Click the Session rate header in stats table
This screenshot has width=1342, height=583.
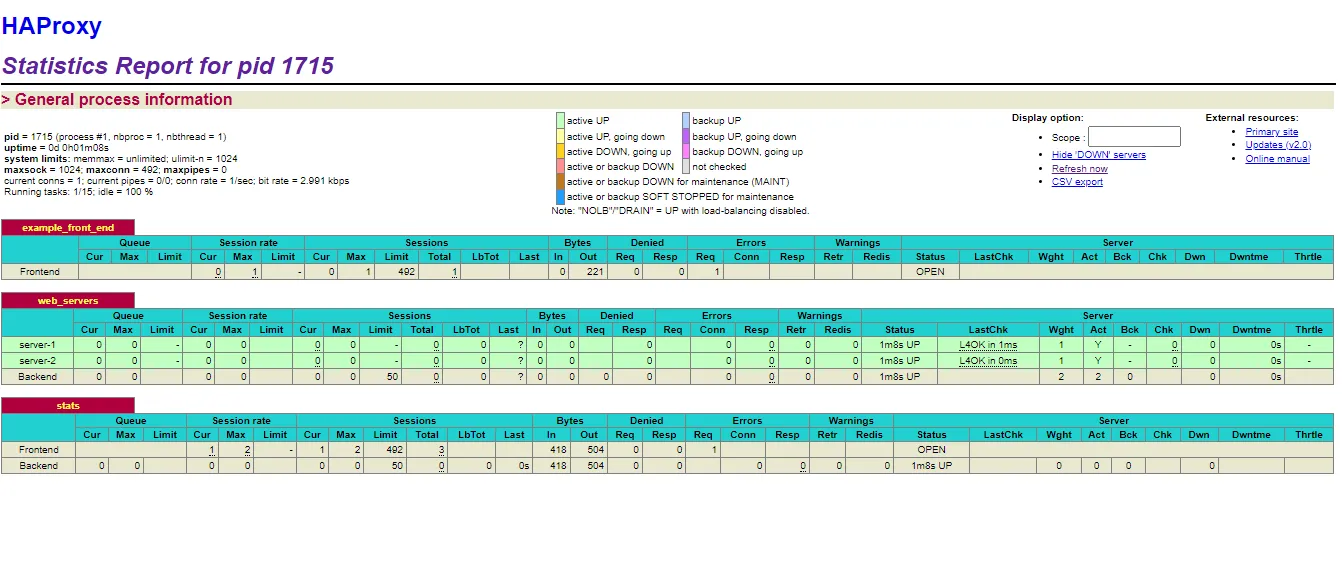tap(241, 421)
